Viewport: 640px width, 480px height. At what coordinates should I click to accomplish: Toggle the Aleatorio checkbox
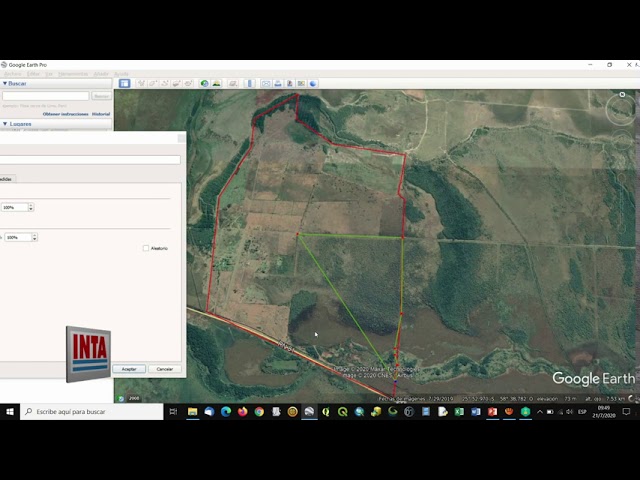(146, 248)
